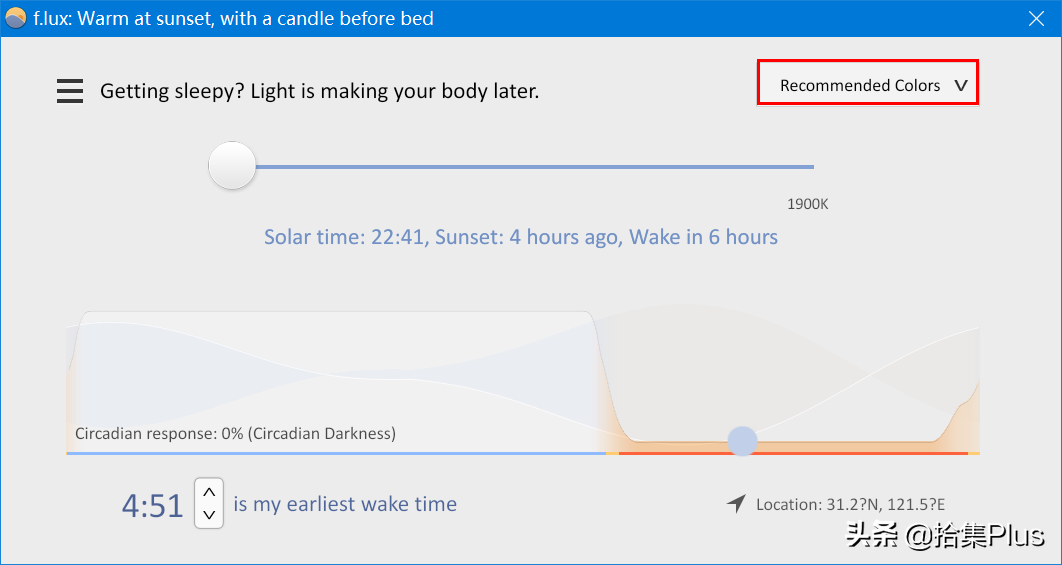Open the Recommended Colors dropdown
The height and width of the screenshot is (565, 1062).
click(867, 85)
